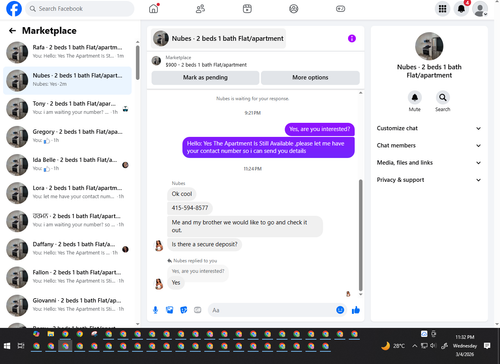Click the conversation list scrollbar thumb
500x364 pixels.
pos(138,63)
